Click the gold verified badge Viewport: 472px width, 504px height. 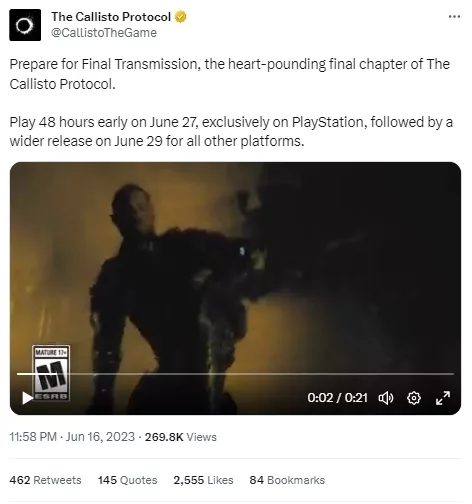pyautogui.click(x=180, y=17)
